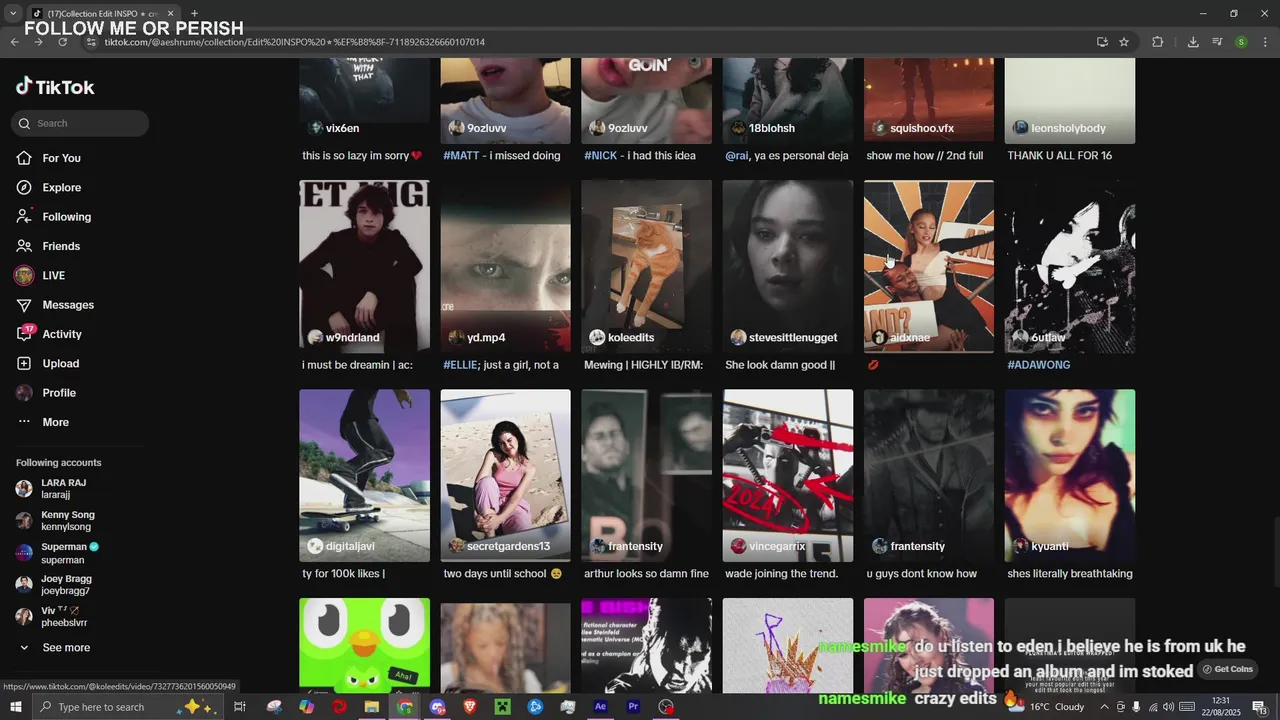Reload the page
The image size is (1280, 720).
point(62,42)
